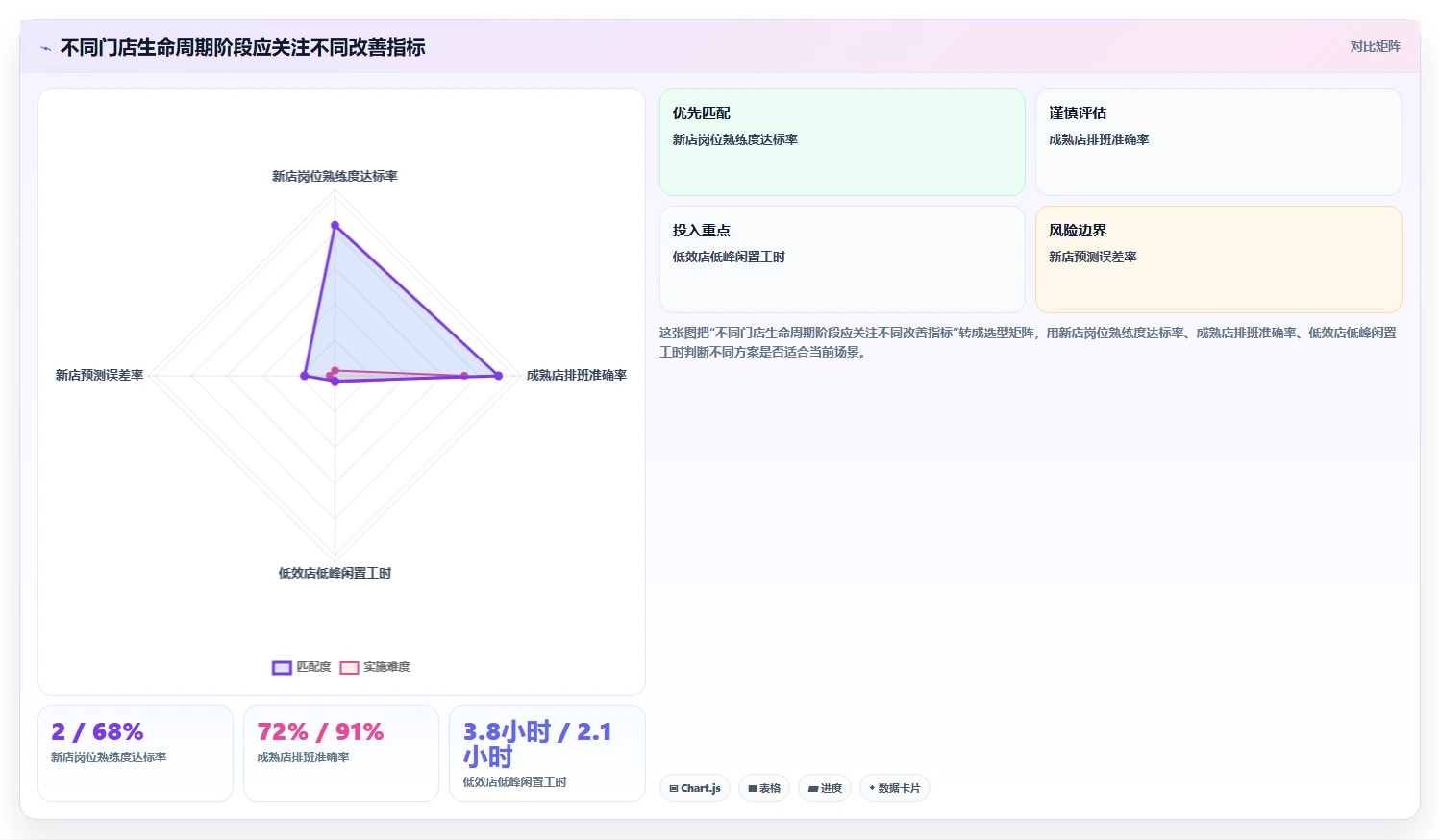The image size is (1440, 840).
Task: Click the 表格 tag icon
Action: (x=753, y=788)
